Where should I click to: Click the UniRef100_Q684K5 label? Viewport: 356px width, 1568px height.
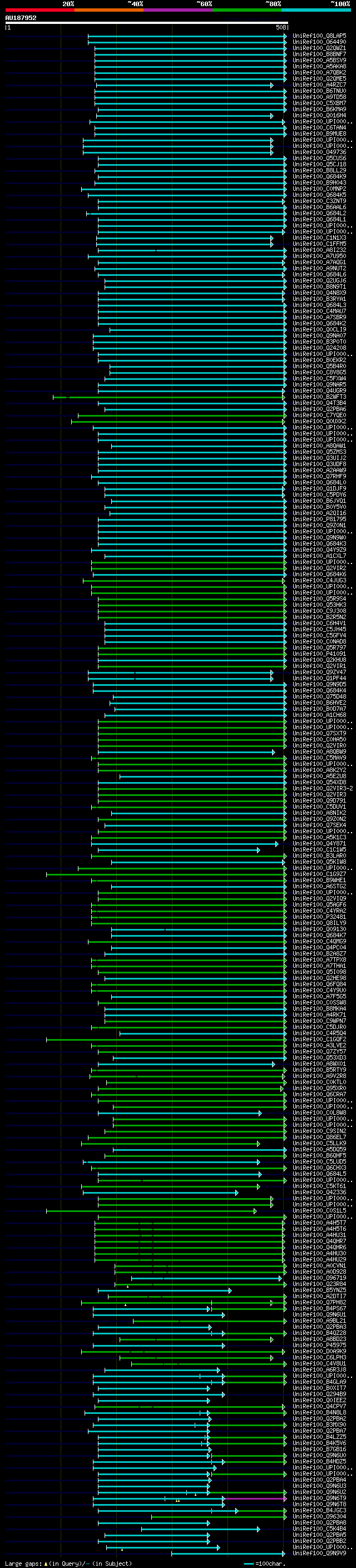pyautogui.click(x=319, y=195)
